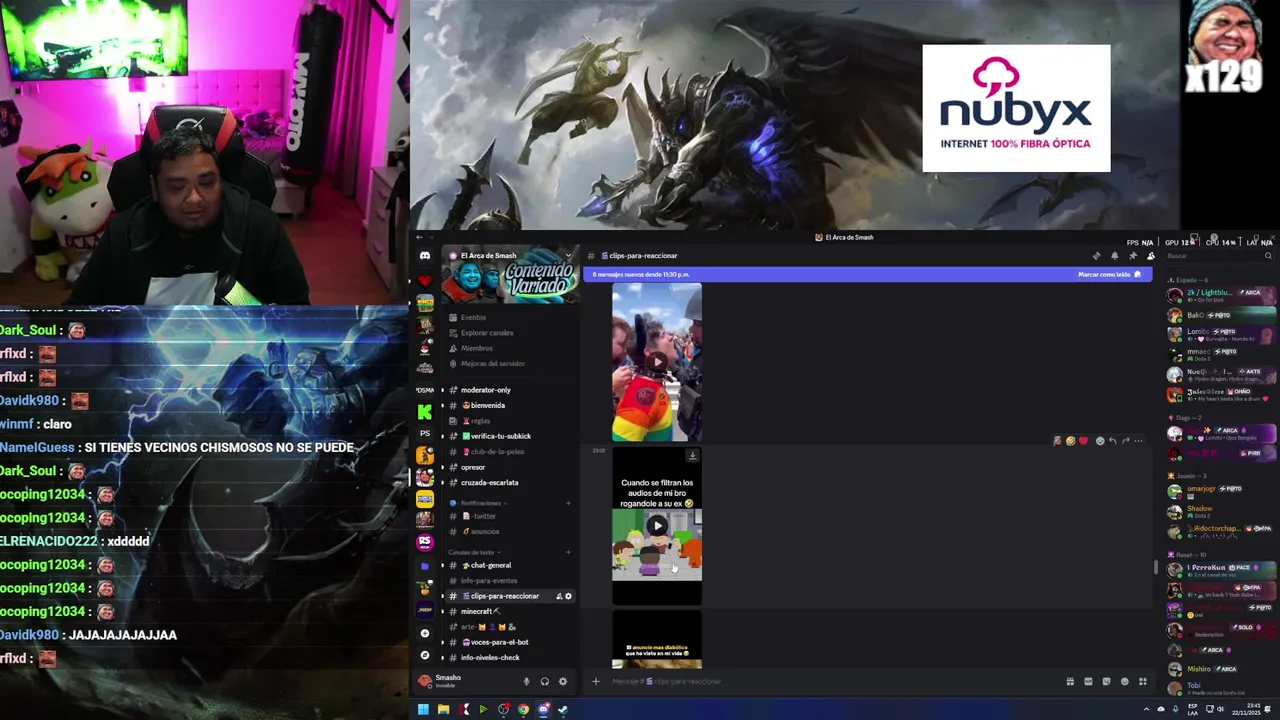The image size is (1280, 720).
Task: Open emoji picker in message bar
Action: pos(1124,681)
